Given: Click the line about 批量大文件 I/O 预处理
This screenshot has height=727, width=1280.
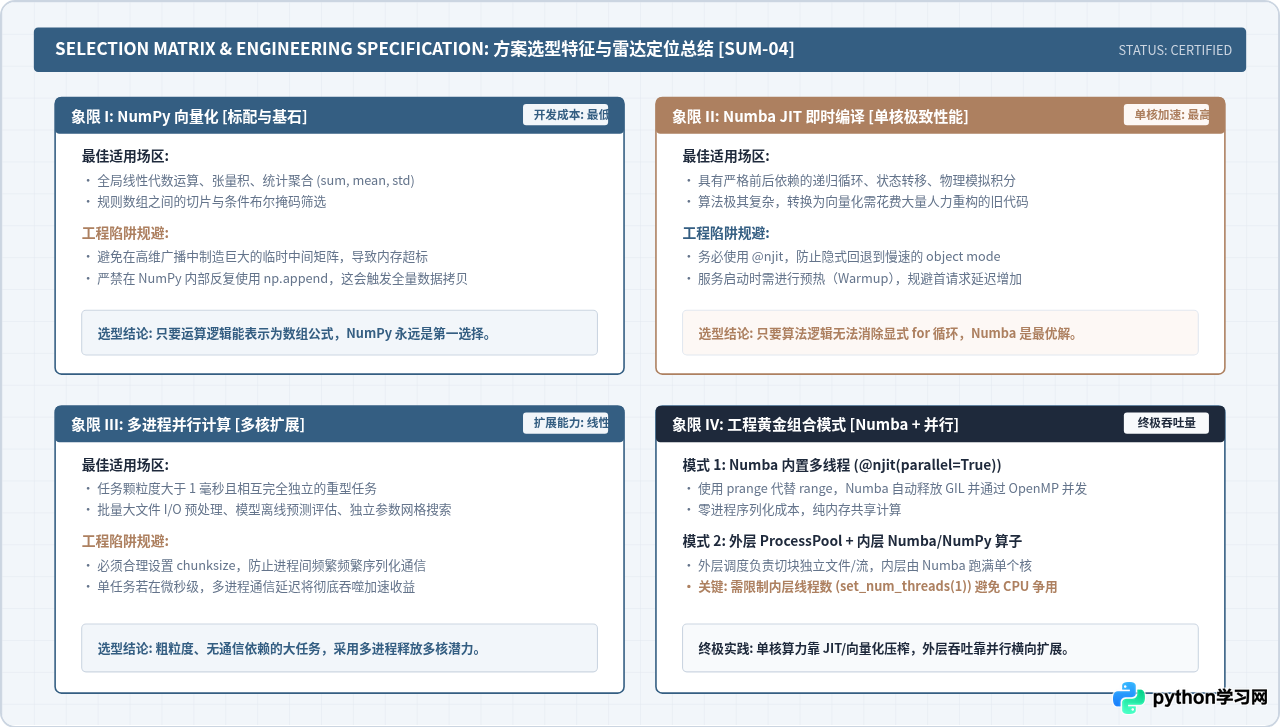Looking at the screenshot, I should tap(268, 510).
